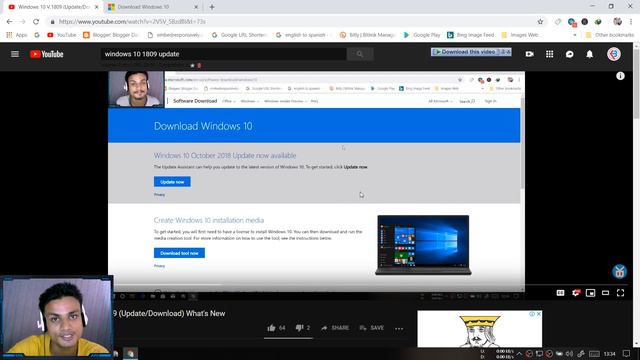Enter full screen video mode
This screenshot has height=360, width=640.
click(x=620, y=293)
